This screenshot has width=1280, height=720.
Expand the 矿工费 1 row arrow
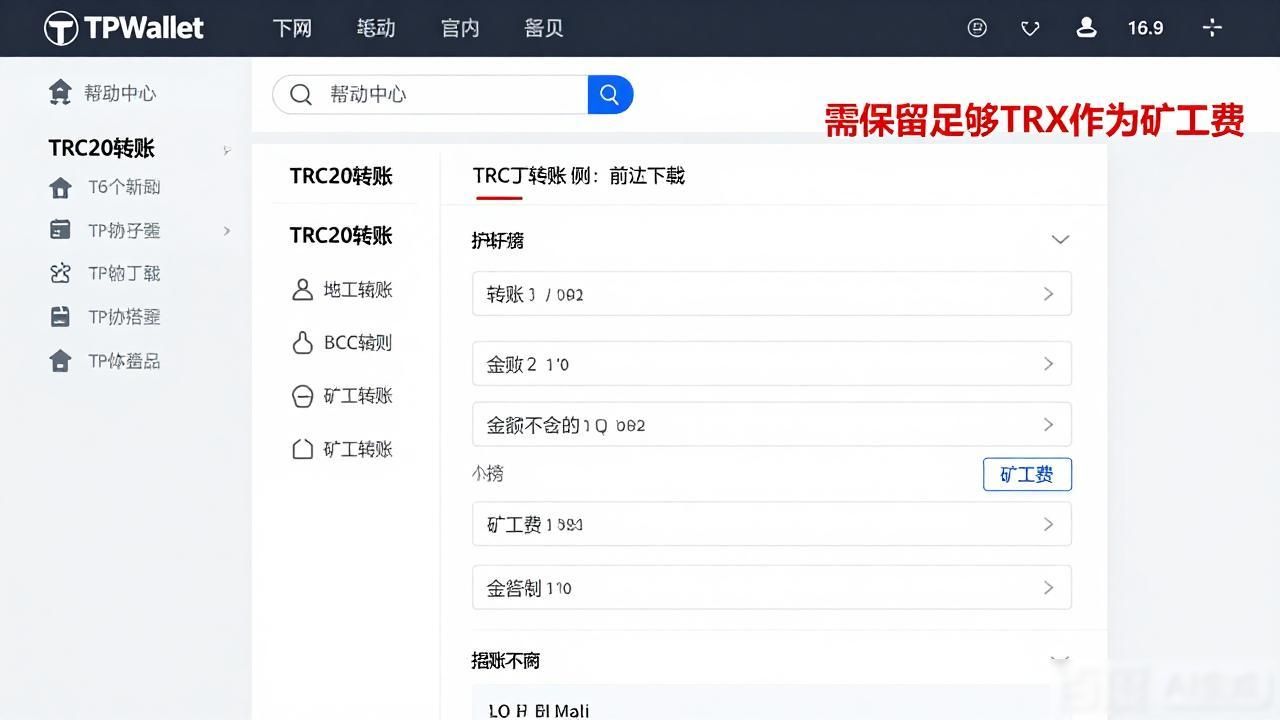(1048, 524)
